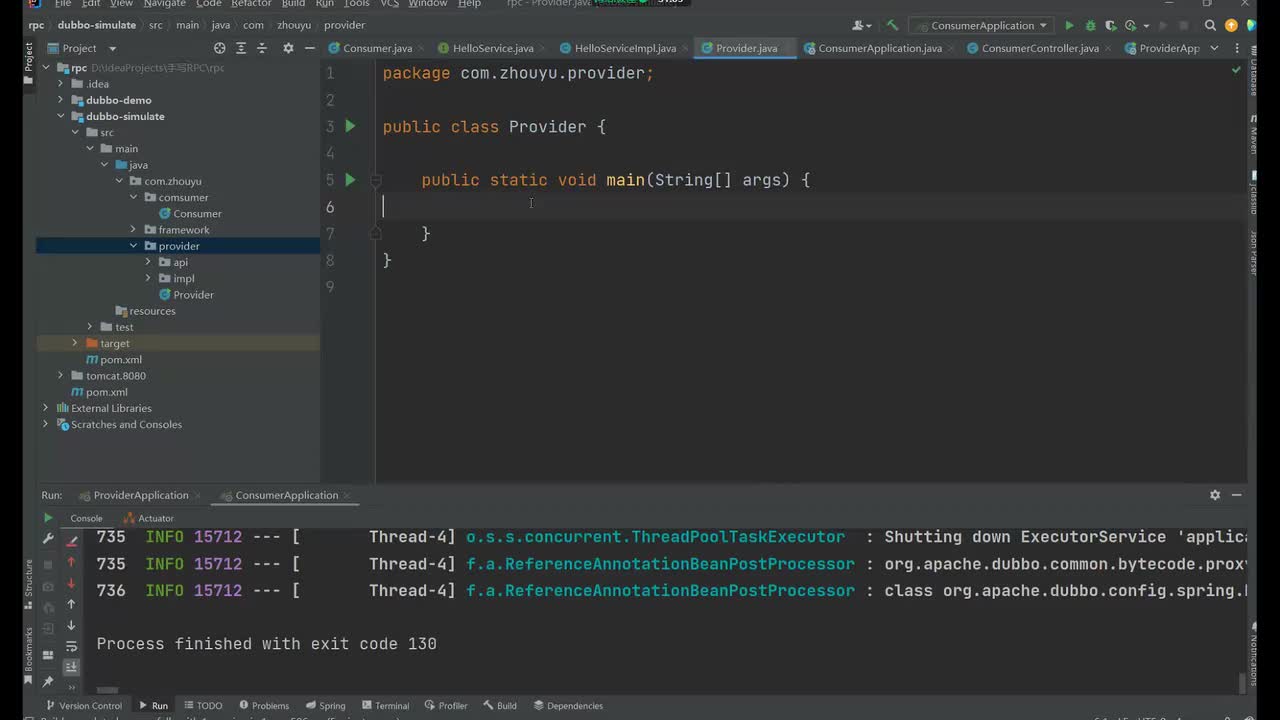Viewport: 1280px width, 720px height.
Task: Expand all nodes in the Project panel
Action: [x=241, y=48]
